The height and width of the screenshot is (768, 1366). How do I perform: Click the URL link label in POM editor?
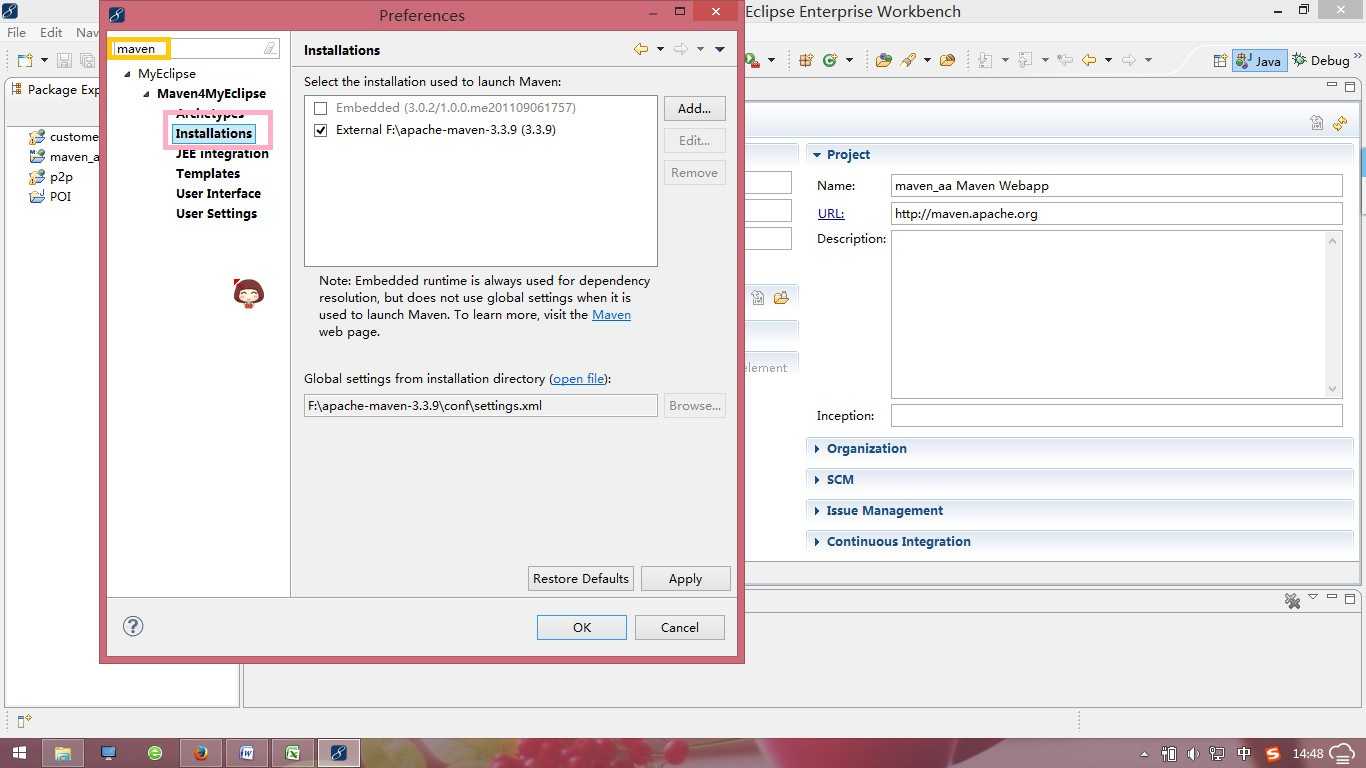(830, 214)
